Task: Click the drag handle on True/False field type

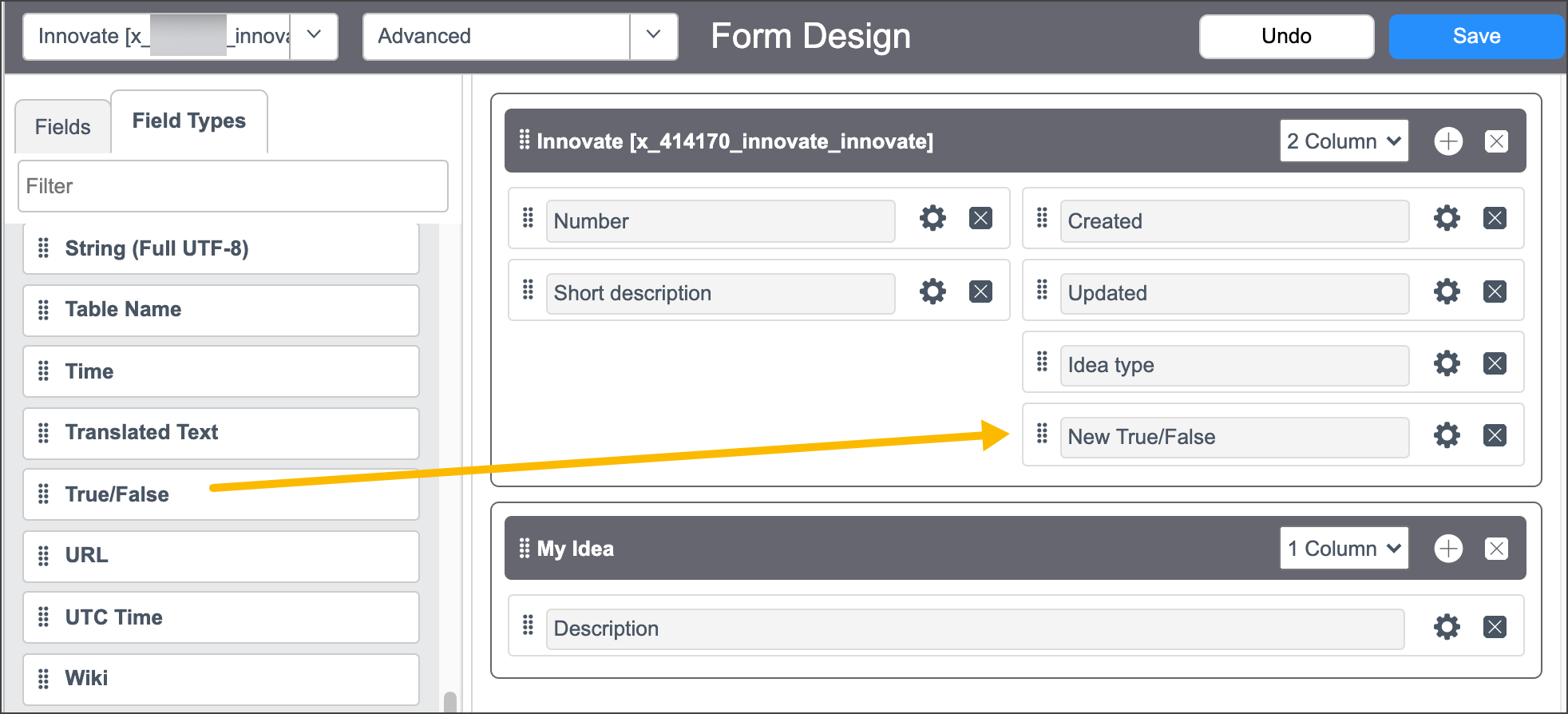Action: [44, 494]
